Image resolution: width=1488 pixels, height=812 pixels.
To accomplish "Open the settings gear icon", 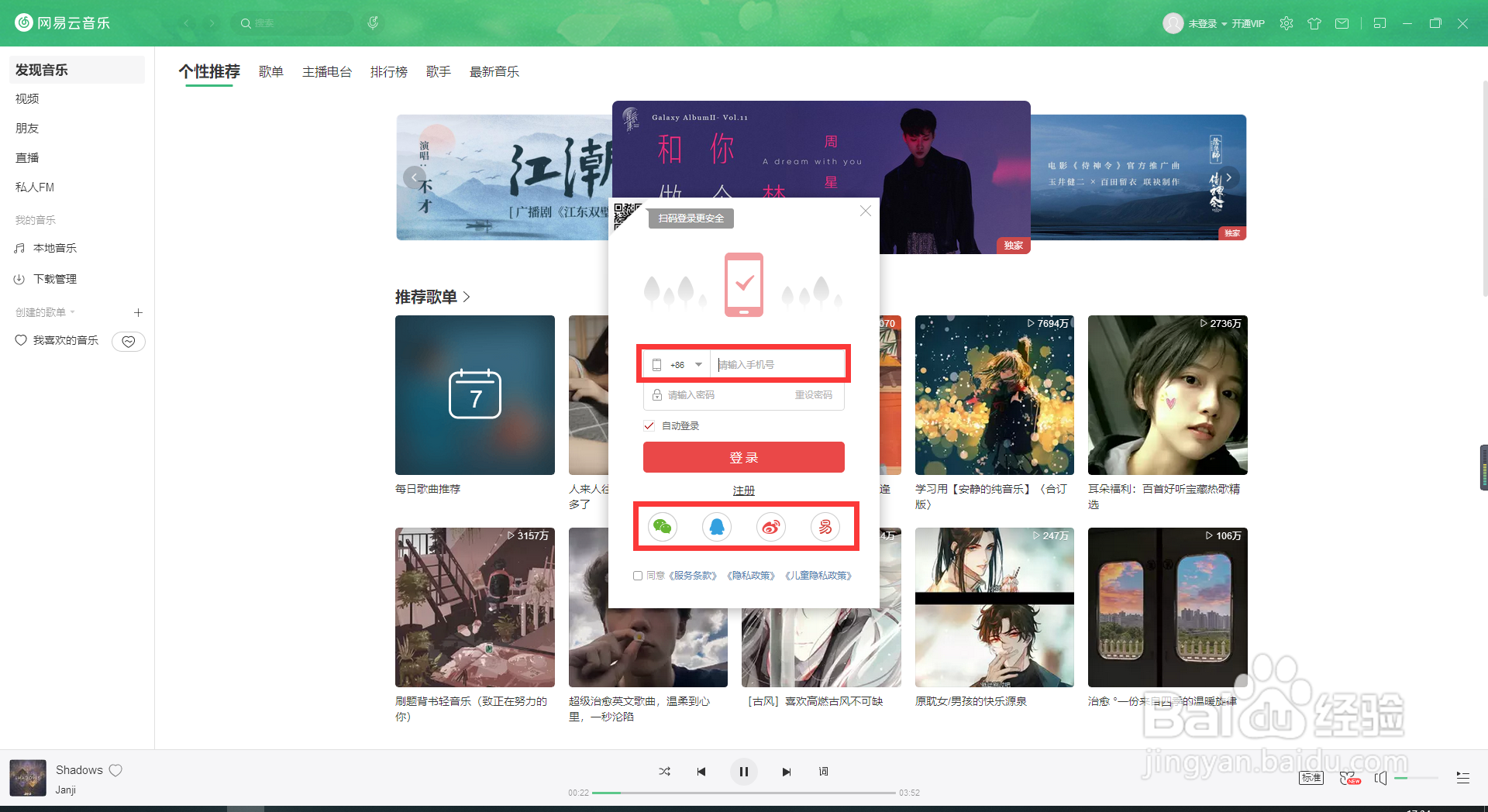I will click(1286, 23).
